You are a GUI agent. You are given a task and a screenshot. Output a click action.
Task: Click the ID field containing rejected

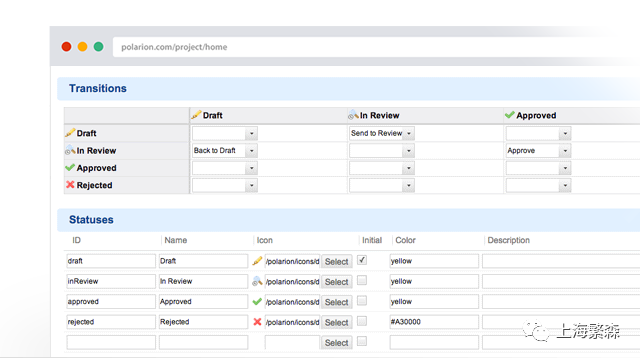pyautogui.click(x=111, y=322)
